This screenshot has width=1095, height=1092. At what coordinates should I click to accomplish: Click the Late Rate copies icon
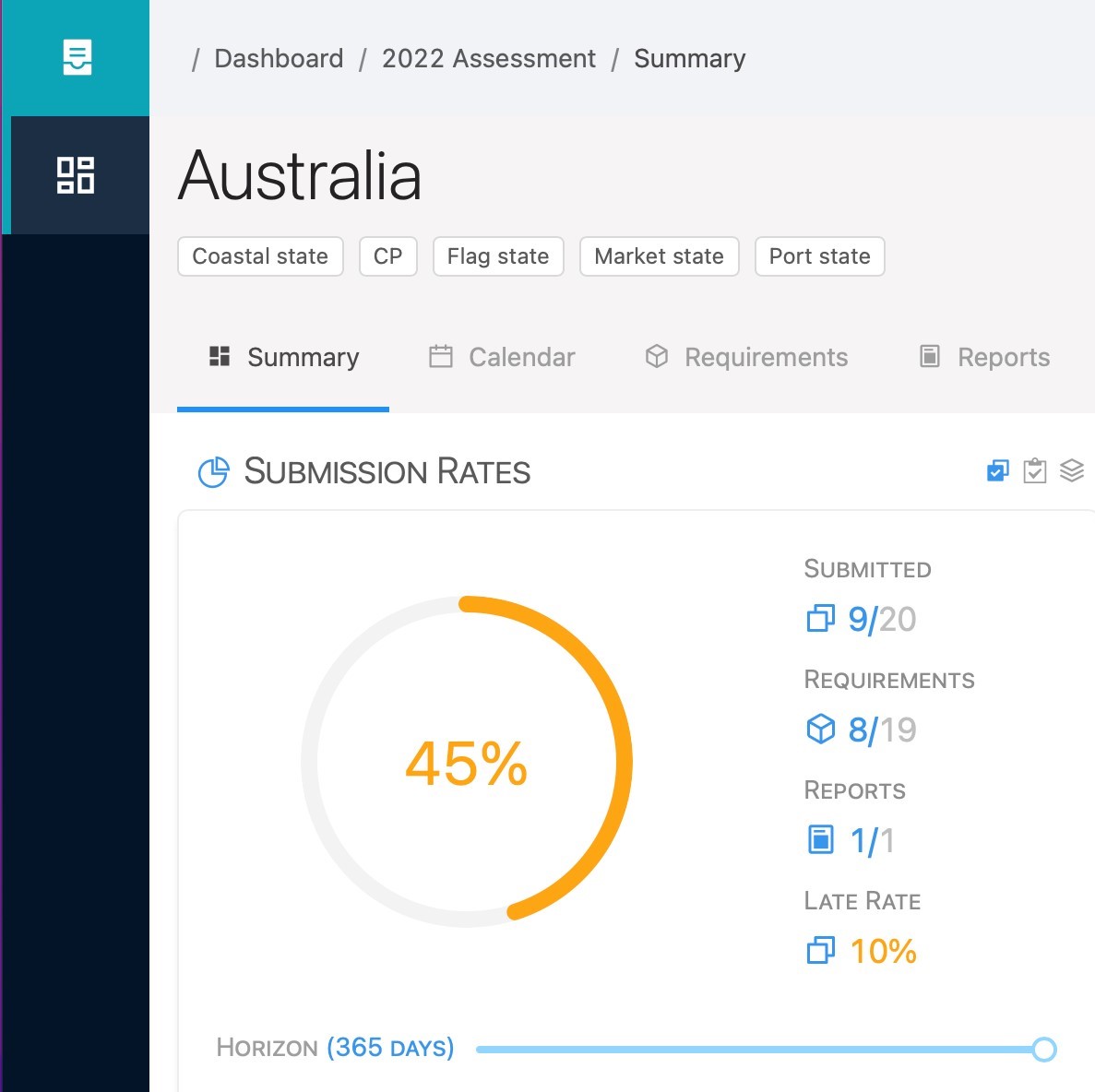pyautogui.click(x=820, y=951)
